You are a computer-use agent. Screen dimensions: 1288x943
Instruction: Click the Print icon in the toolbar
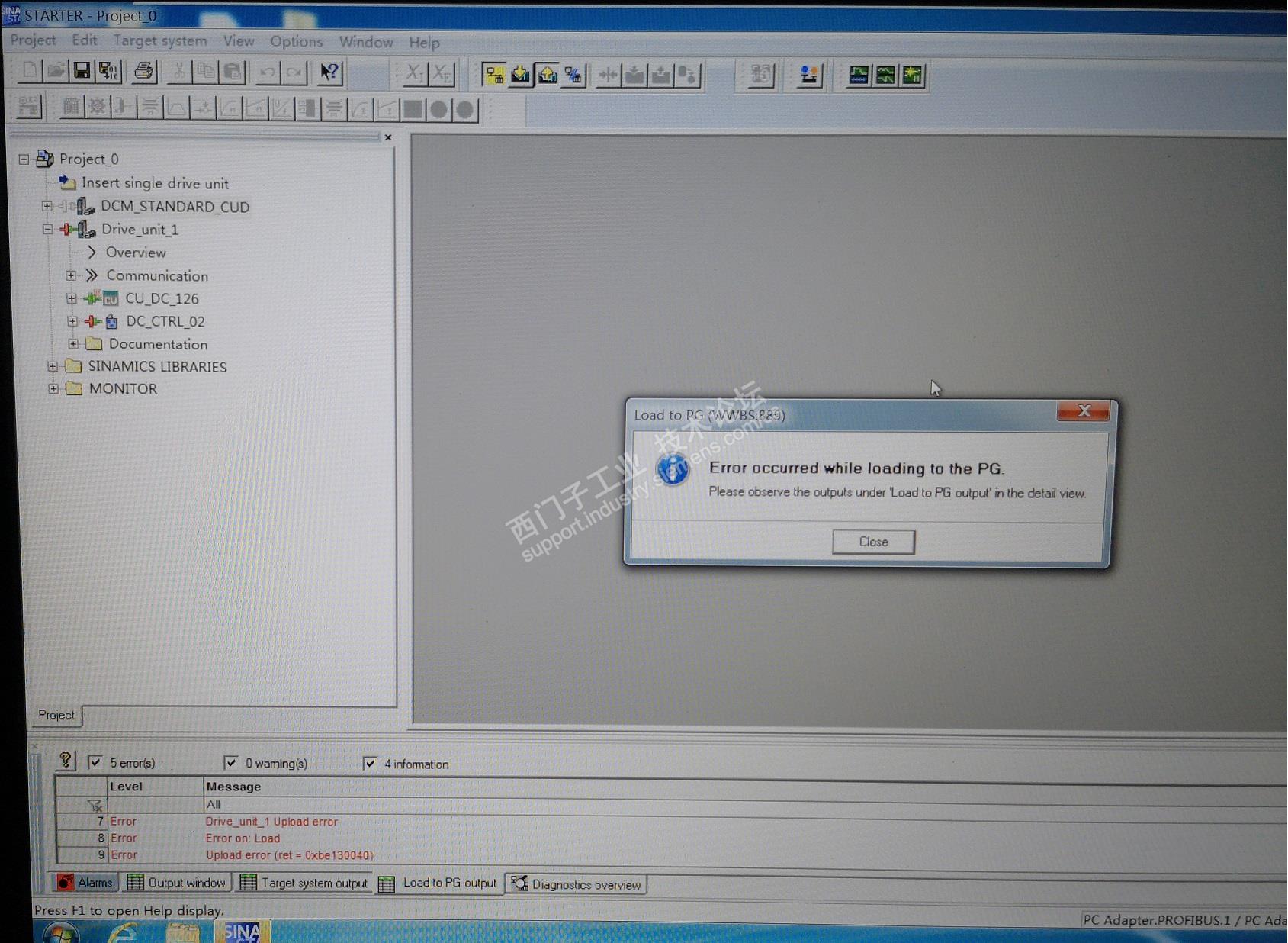coord(143,72)
